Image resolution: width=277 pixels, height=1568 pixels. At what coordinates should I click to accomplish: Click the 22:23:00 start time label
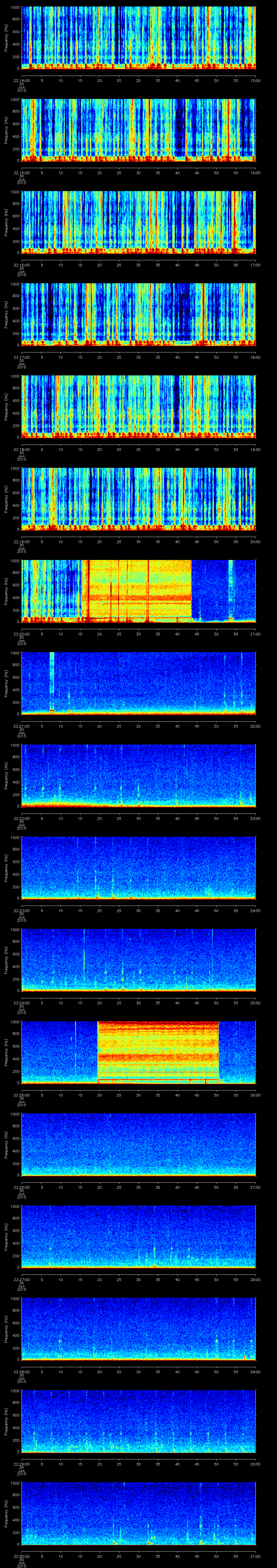point(21,910)
